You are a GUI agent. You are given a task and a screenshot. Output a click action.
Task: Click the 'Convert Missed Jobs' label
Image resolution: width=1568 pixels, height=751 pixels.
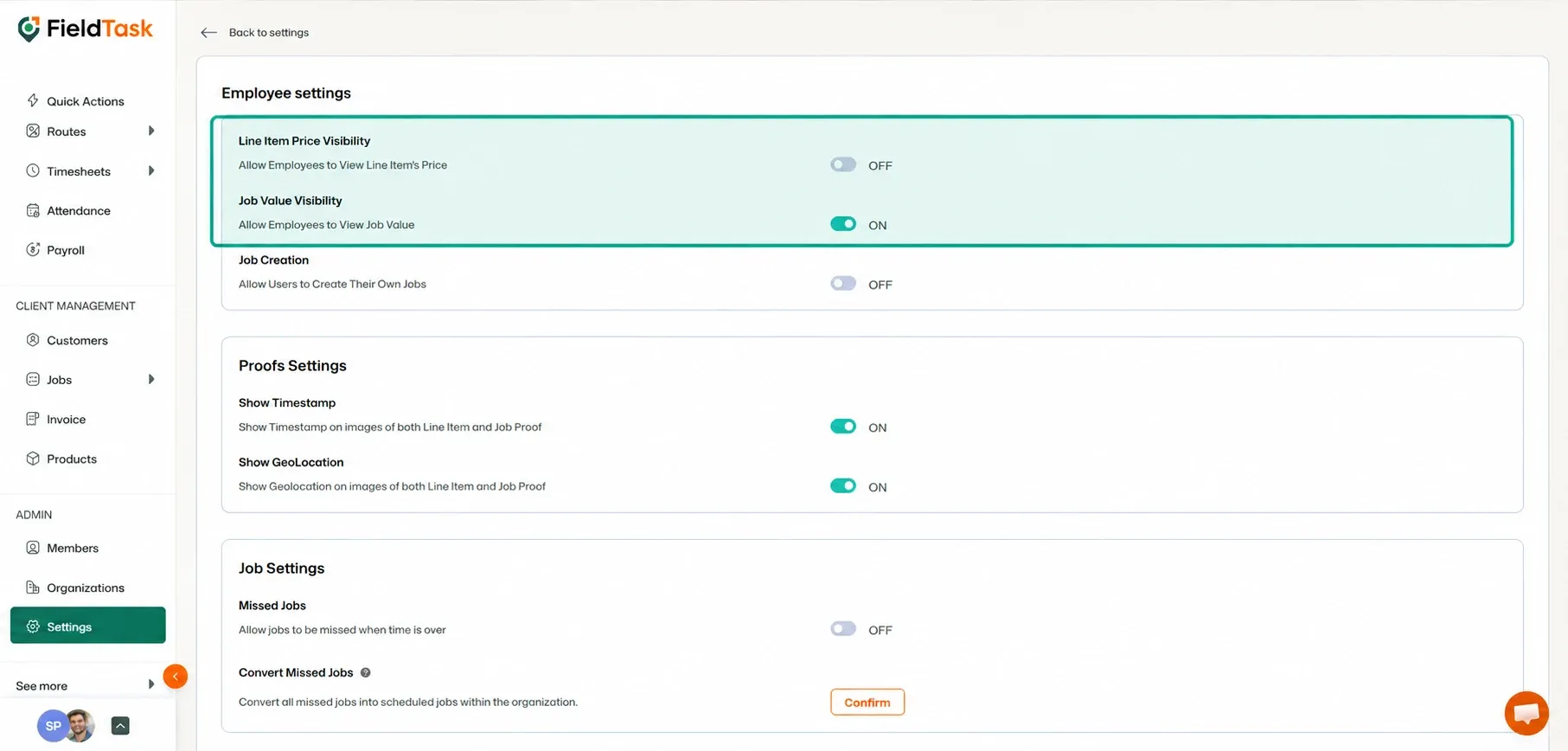point(296,672)
